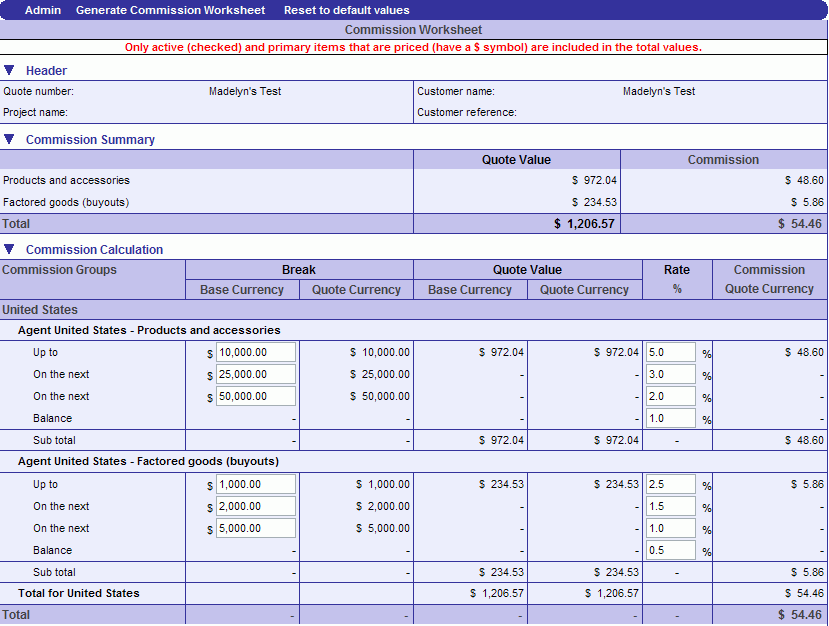
Task: Open the Admin menu
Action: tap(43, 10)
